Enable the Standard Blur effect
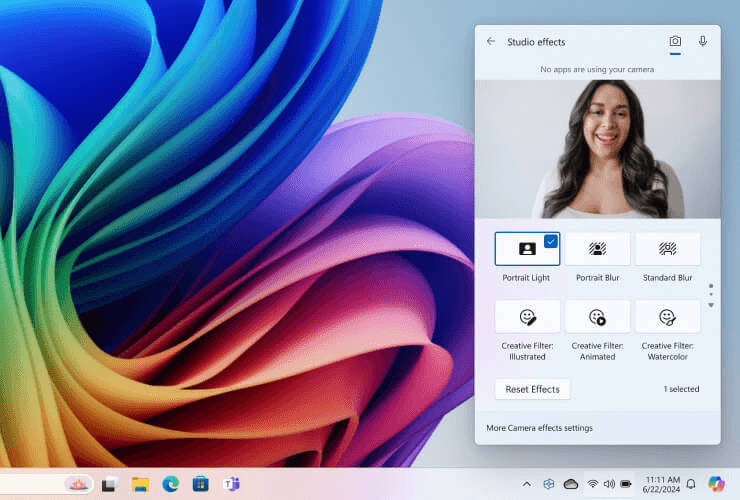 (x=668, y=249)
